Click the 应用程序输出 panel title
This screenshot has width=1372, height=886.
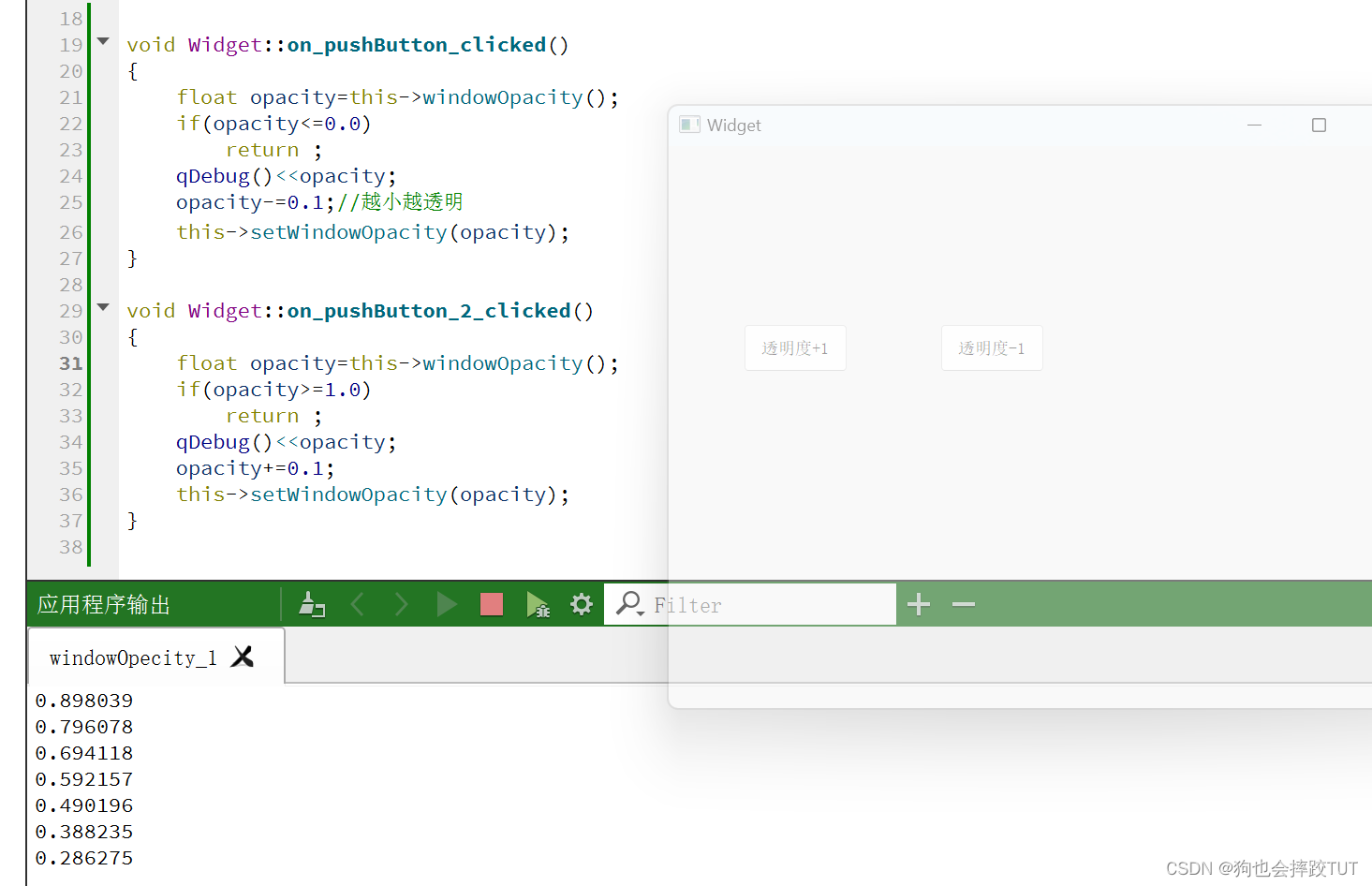(104, 605)
